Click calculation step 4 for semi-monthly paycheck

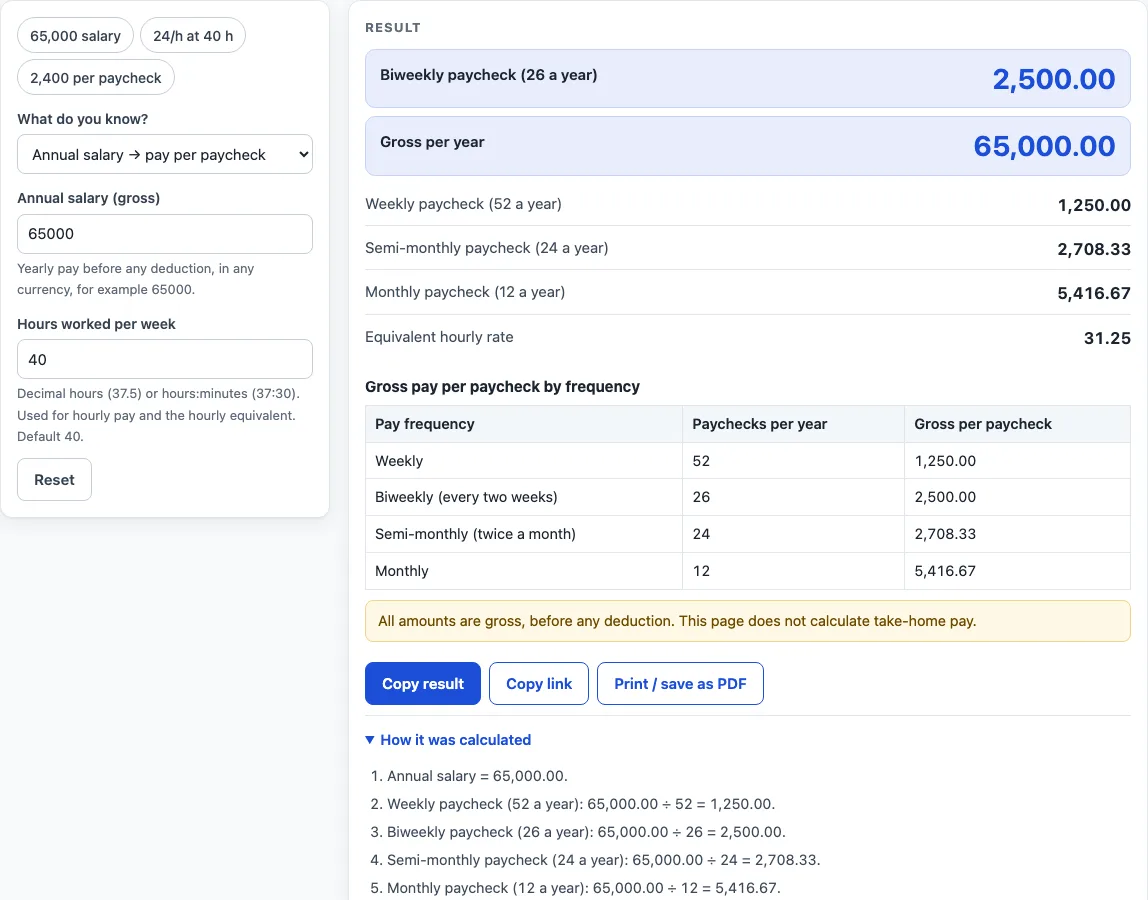point(603,860)
